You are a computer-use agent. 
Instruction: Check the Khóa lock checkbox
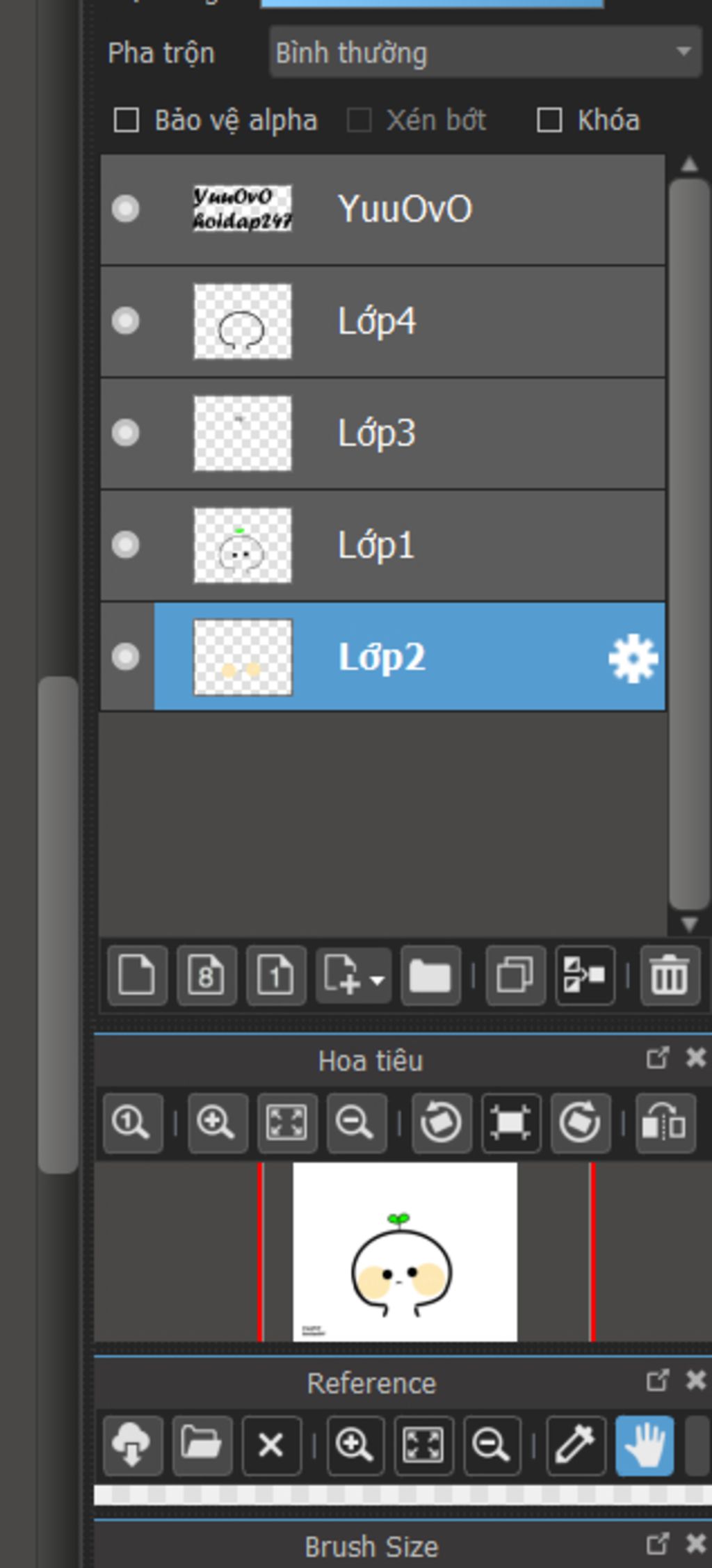pos(549,120)
